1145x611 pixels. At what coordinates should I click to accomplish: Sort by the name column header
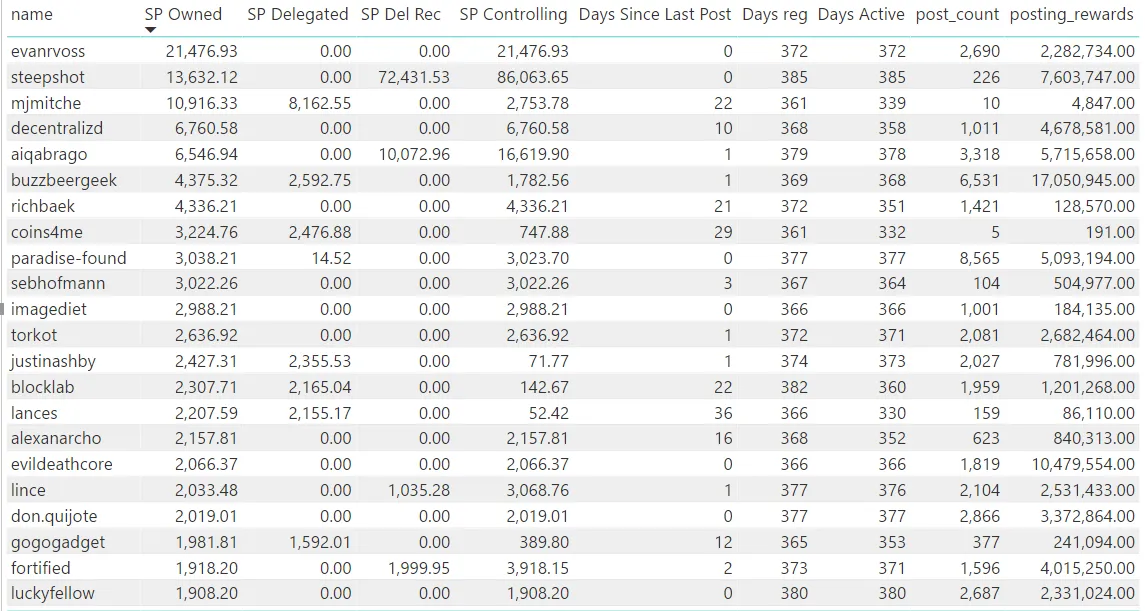coord(31,15)
